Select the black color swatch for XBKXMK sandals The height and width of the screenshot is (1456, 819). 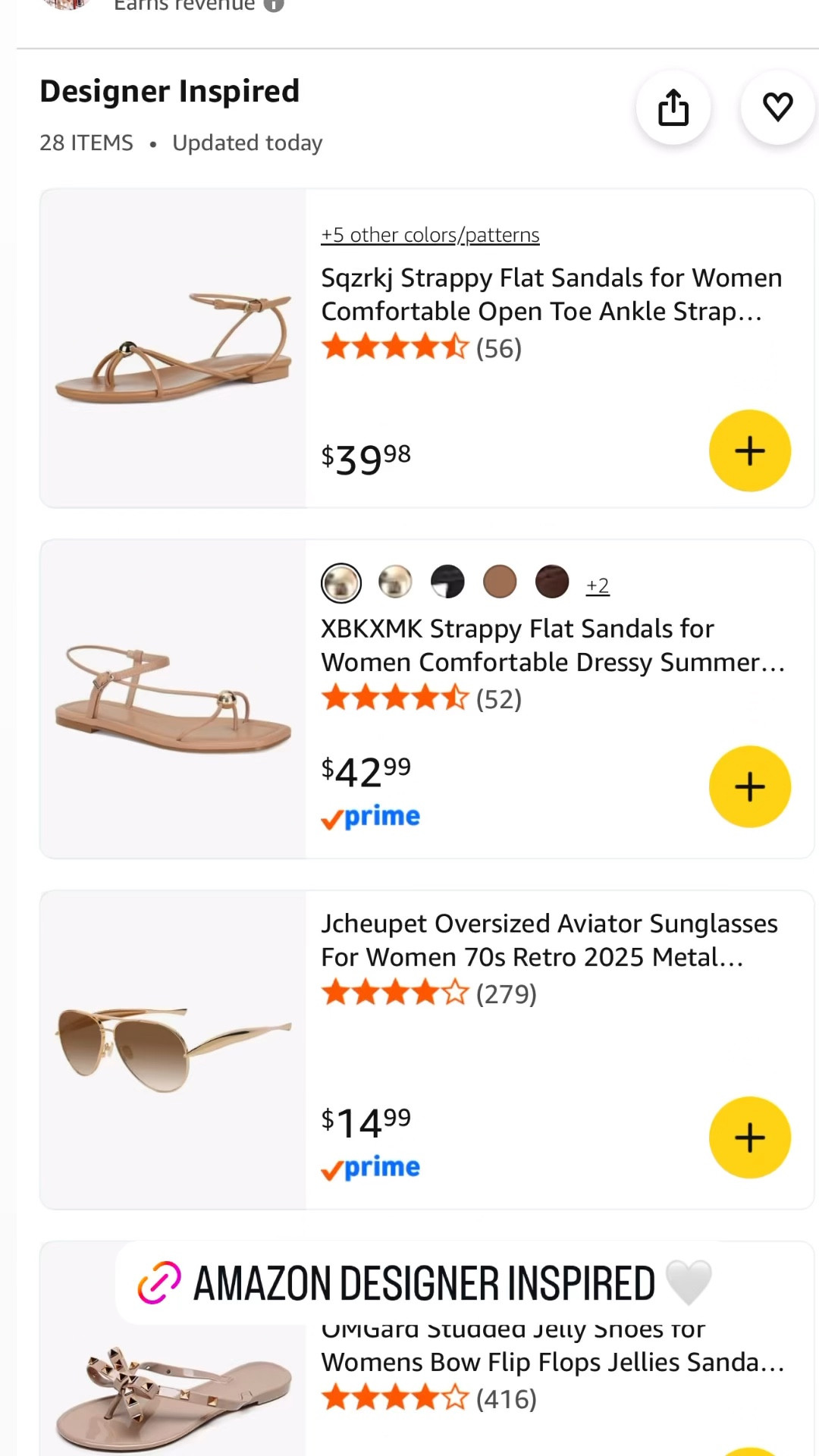pyautogui.click(x=447, y=581)
